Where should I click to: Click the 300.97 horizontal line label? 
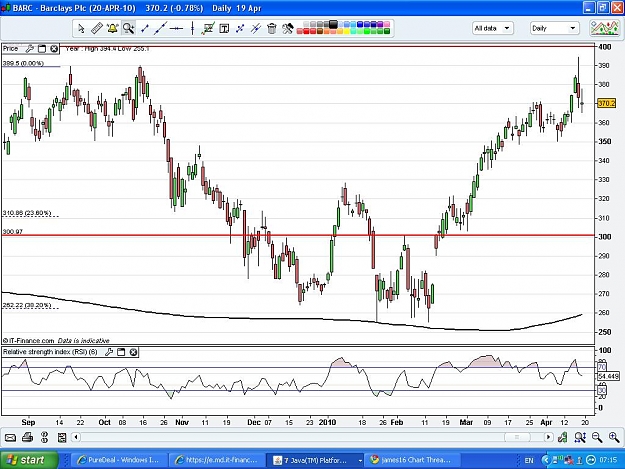[13, 232]
